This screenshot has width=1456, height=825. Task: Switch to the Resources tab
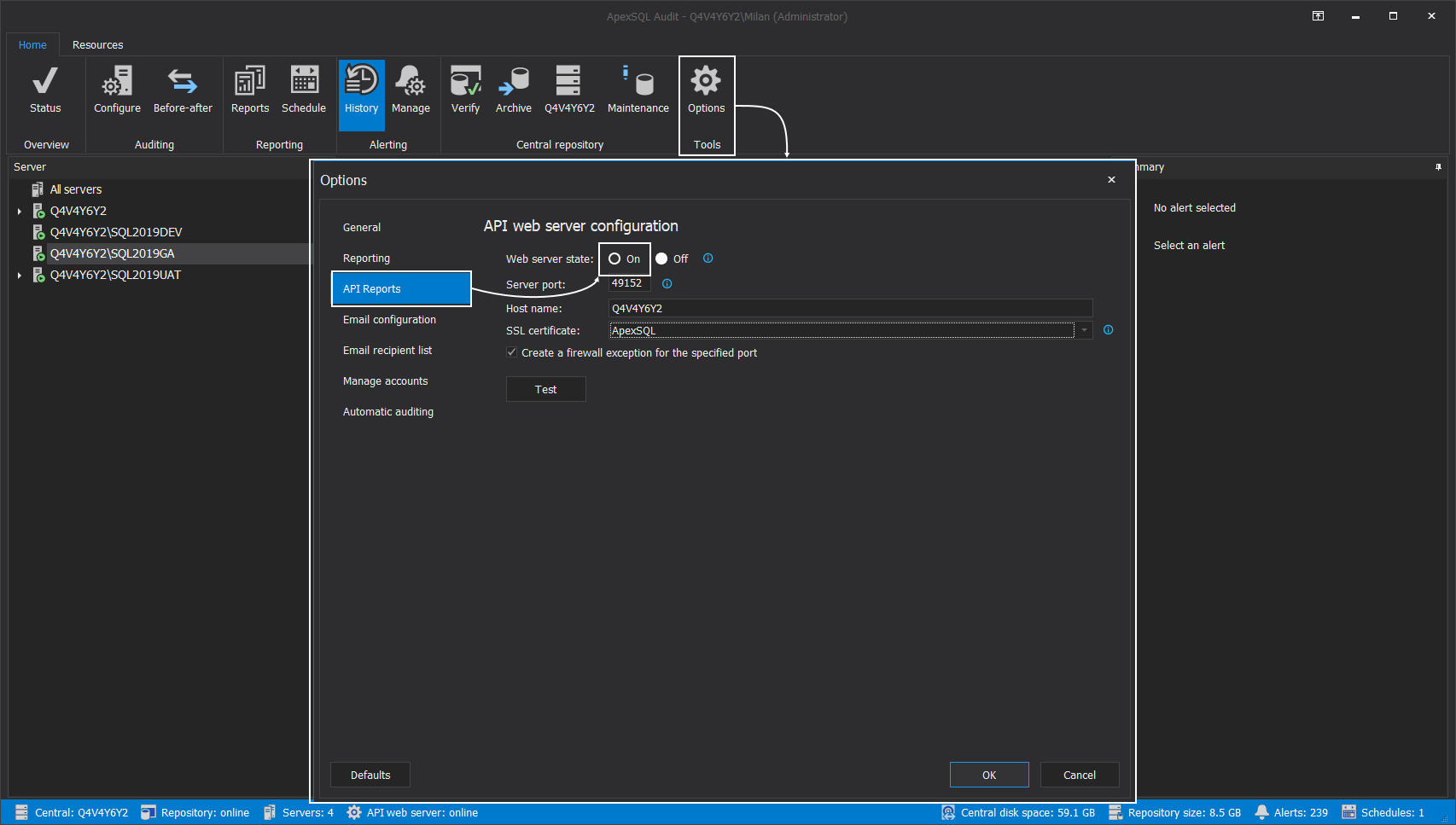click(x=97, y=44)
